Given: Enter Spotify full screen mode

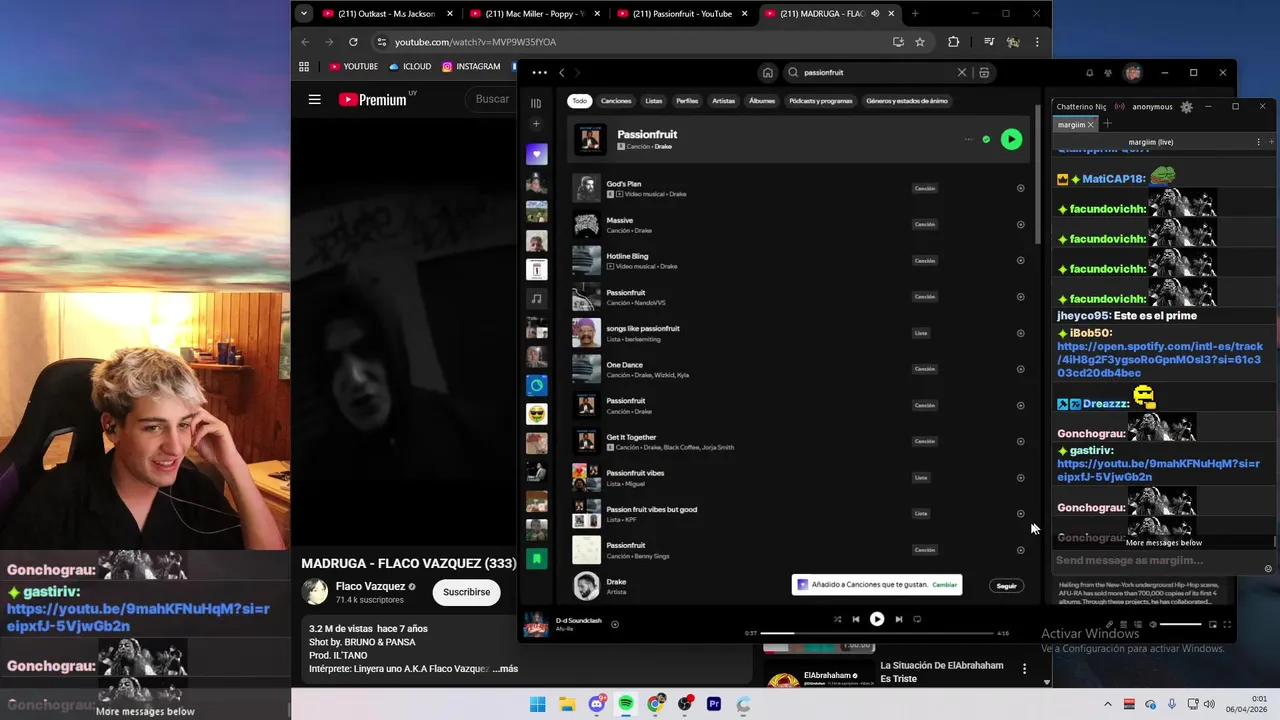Looking at the screenshot, I should pyautogui.click(x=1227, y=625).
